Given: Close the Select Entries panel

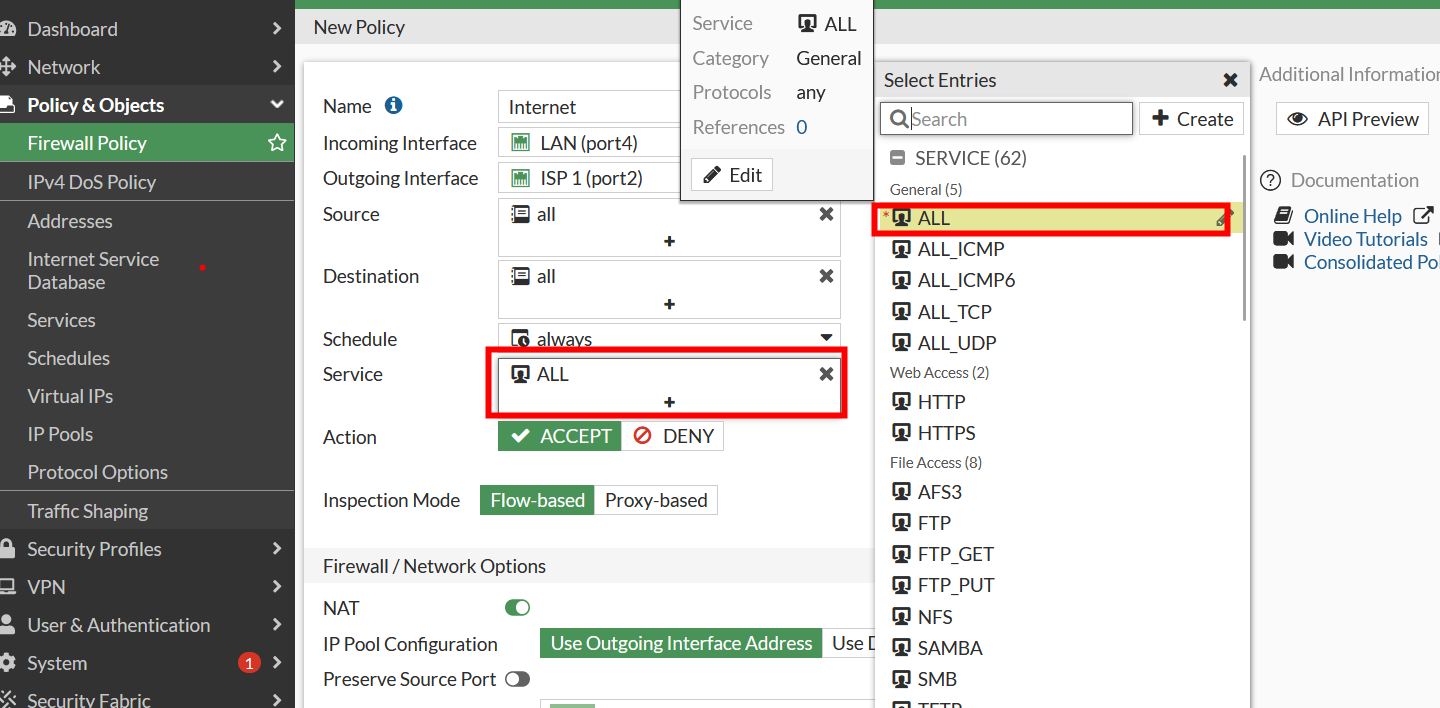Looking at the screenshot, I should point(1230,80).
